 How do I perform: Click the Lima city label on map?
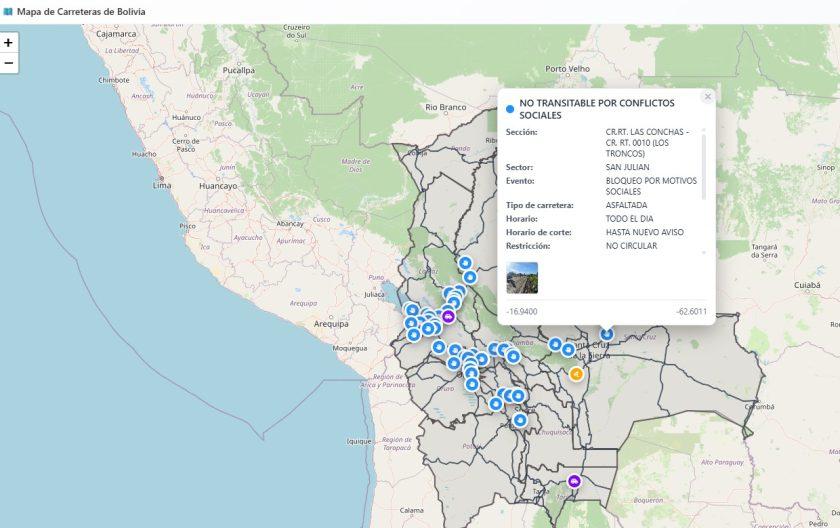162,185
